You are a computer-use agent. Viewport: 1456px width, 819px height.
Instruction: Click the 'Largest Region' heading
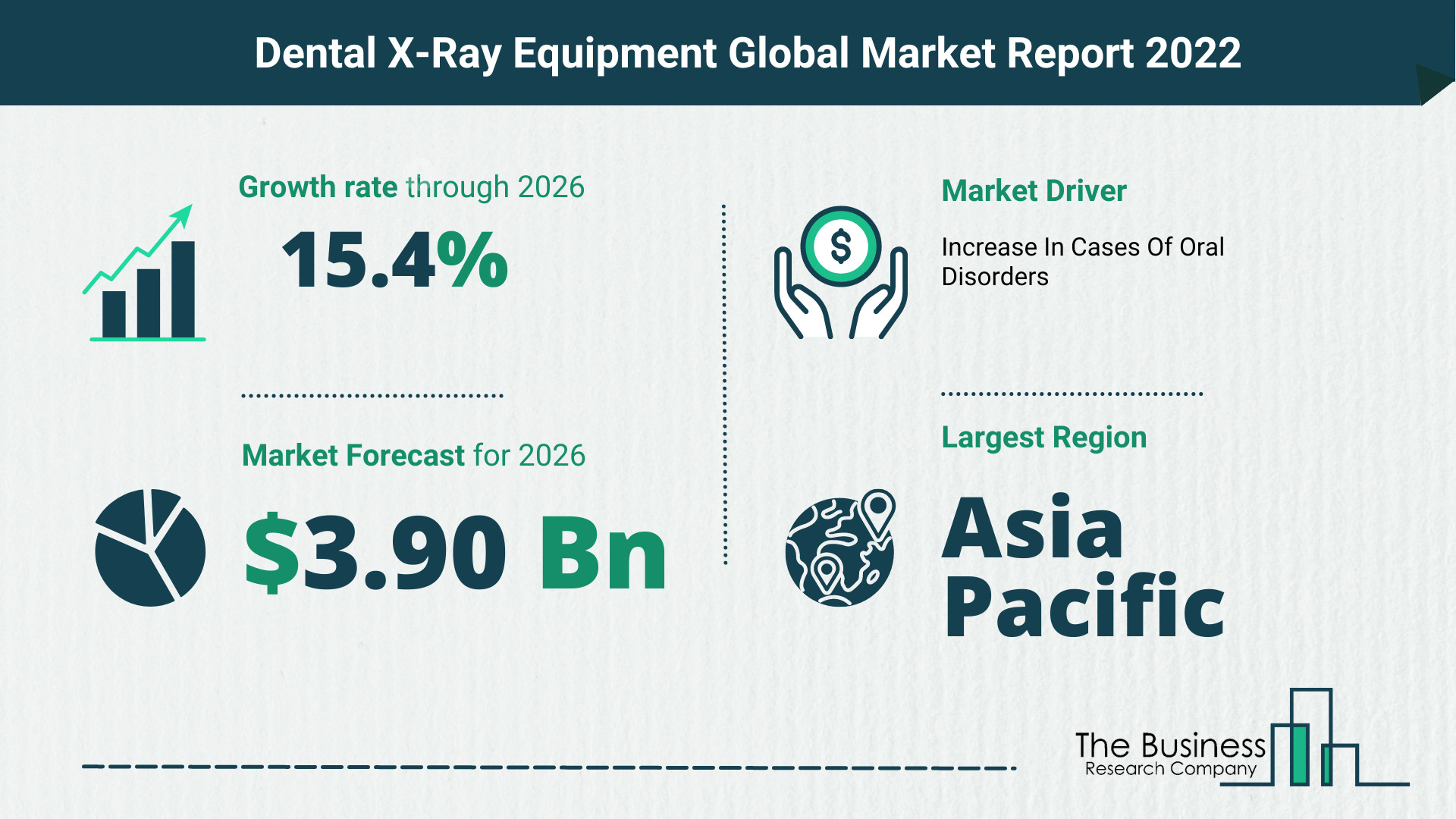point(1043,438)
